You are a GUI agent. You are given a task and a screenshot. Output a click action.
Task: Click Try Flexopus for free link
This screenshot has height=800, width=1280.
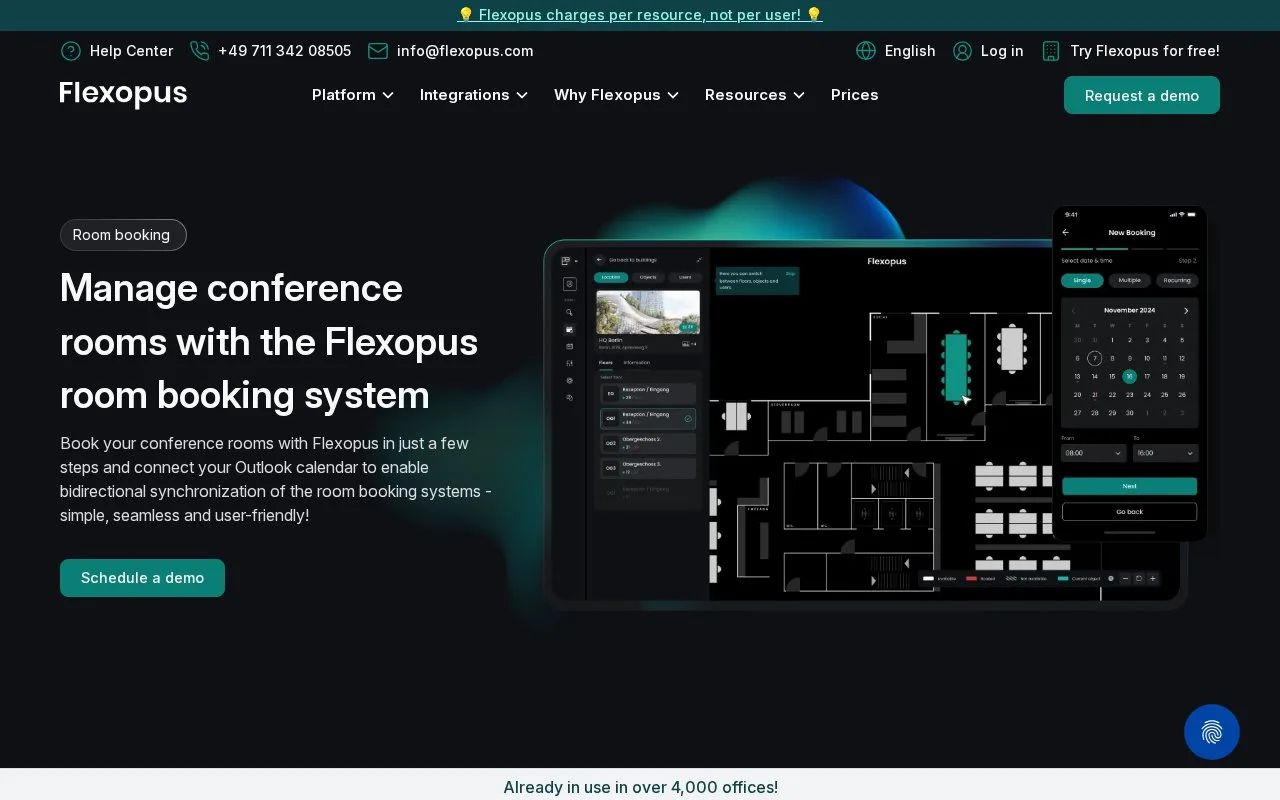[x=1145, y=51]
